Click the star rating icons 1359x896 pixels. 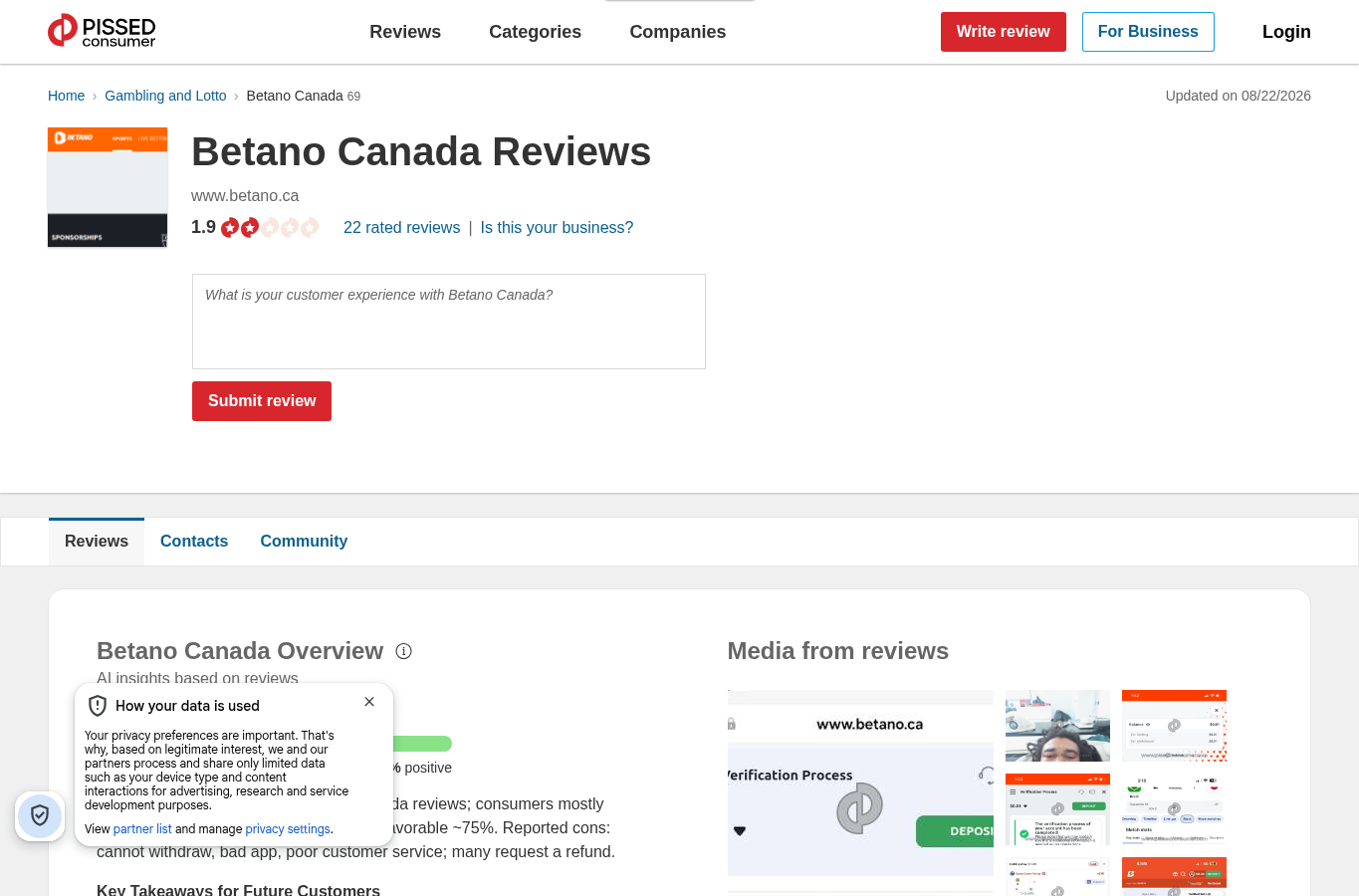point(270,228)
